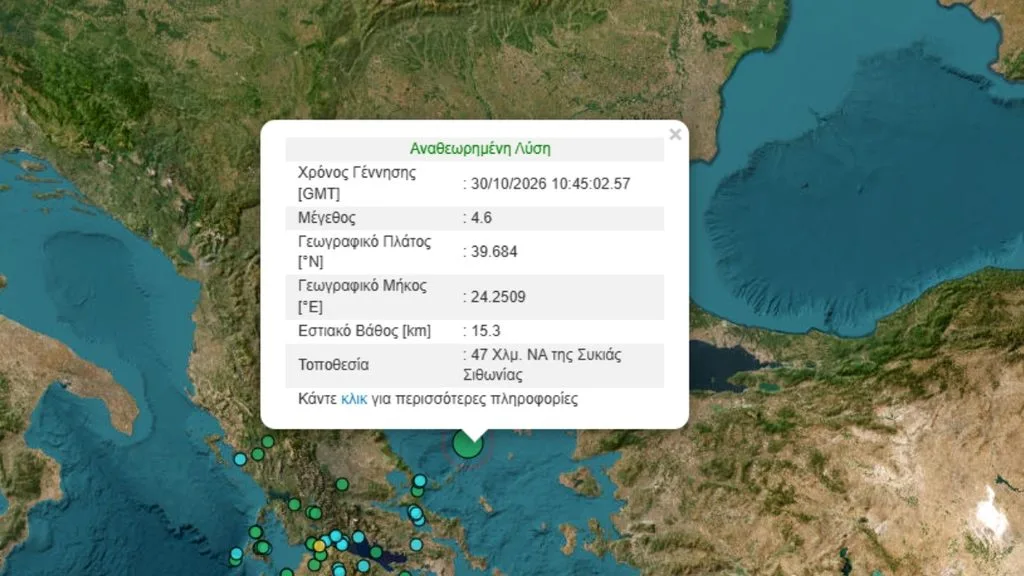Click the 'Γεωγραφικό Πλάτος [°N]' label
The height and width of the screenshot is (576, 1024).
(x=364, y=252)
